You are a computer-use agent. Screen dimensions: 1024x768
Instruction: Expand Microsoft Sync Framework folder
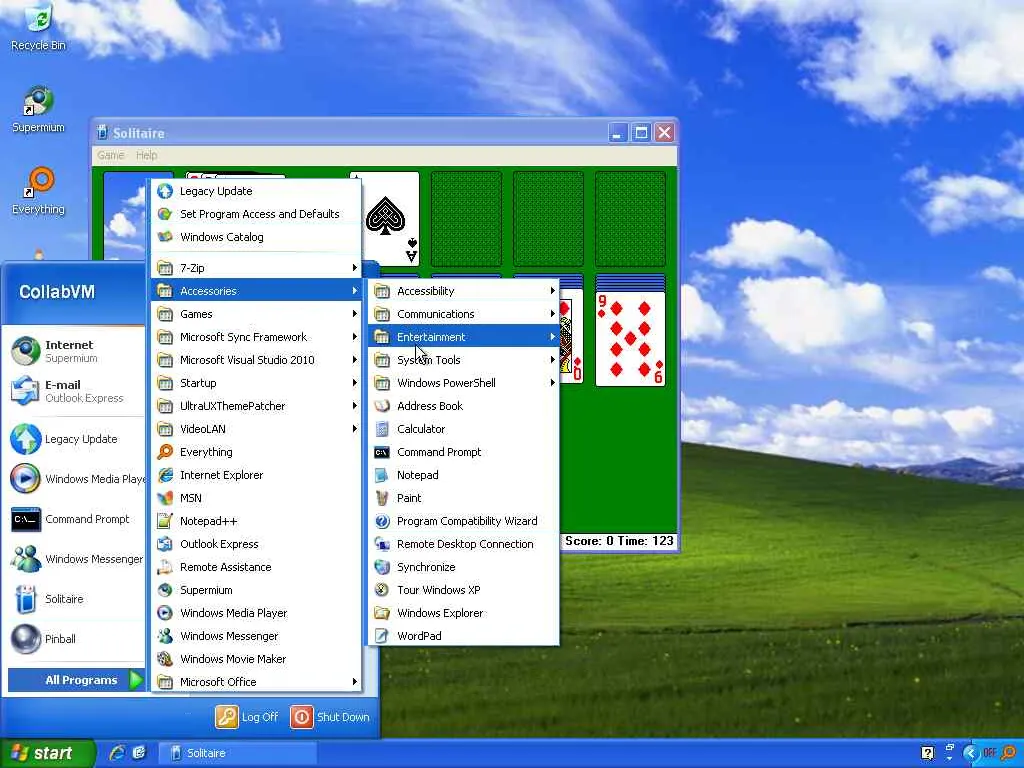point(256,337)
